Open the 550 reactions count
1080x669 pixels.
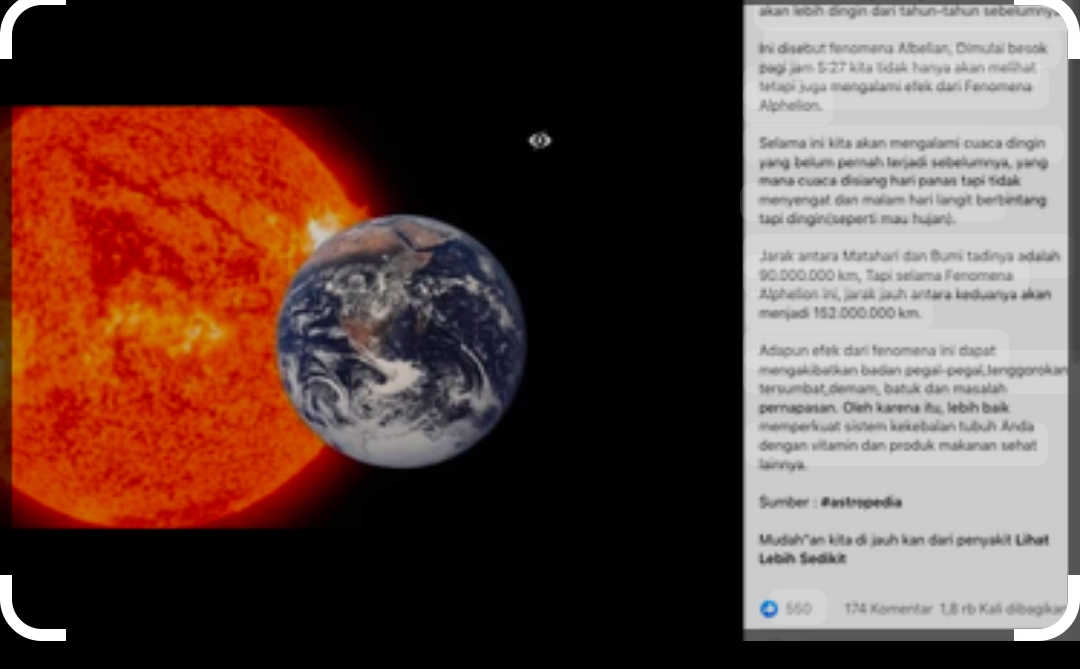pos(798,608)
